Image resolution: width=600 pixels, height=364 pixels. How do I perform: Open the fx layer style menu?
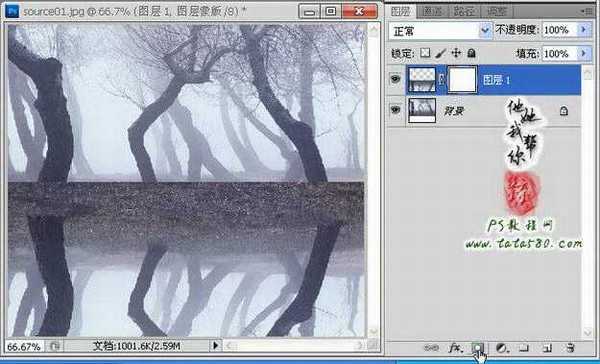tap(455, 348)
